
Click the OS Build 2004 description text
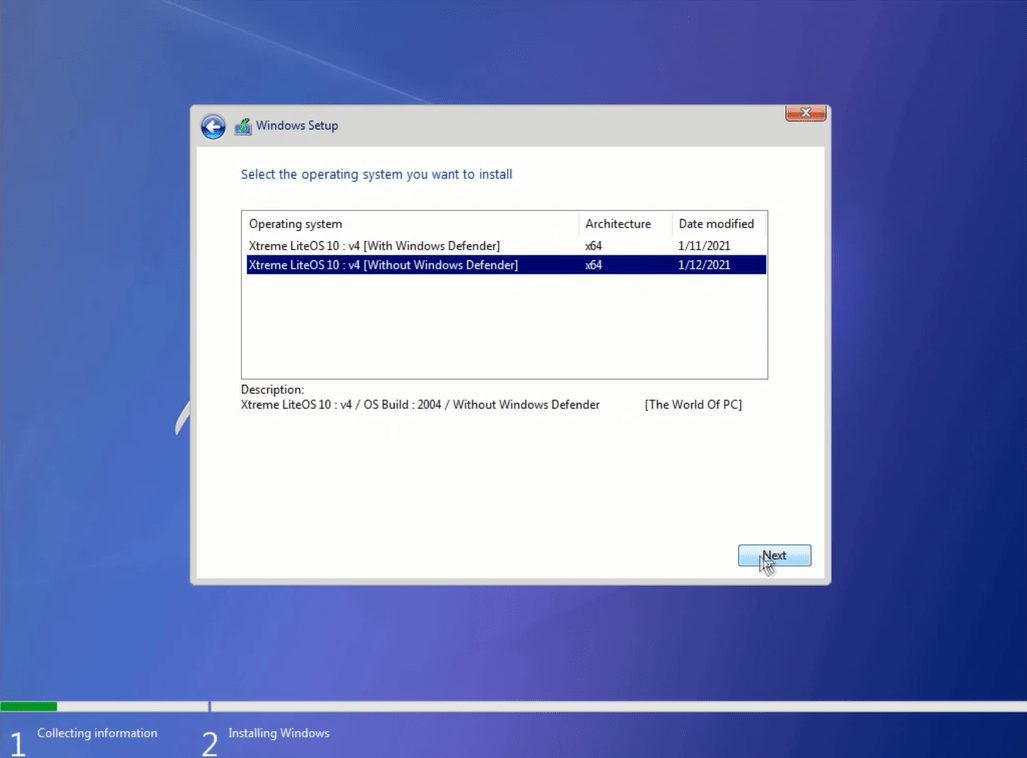point(420,405)
